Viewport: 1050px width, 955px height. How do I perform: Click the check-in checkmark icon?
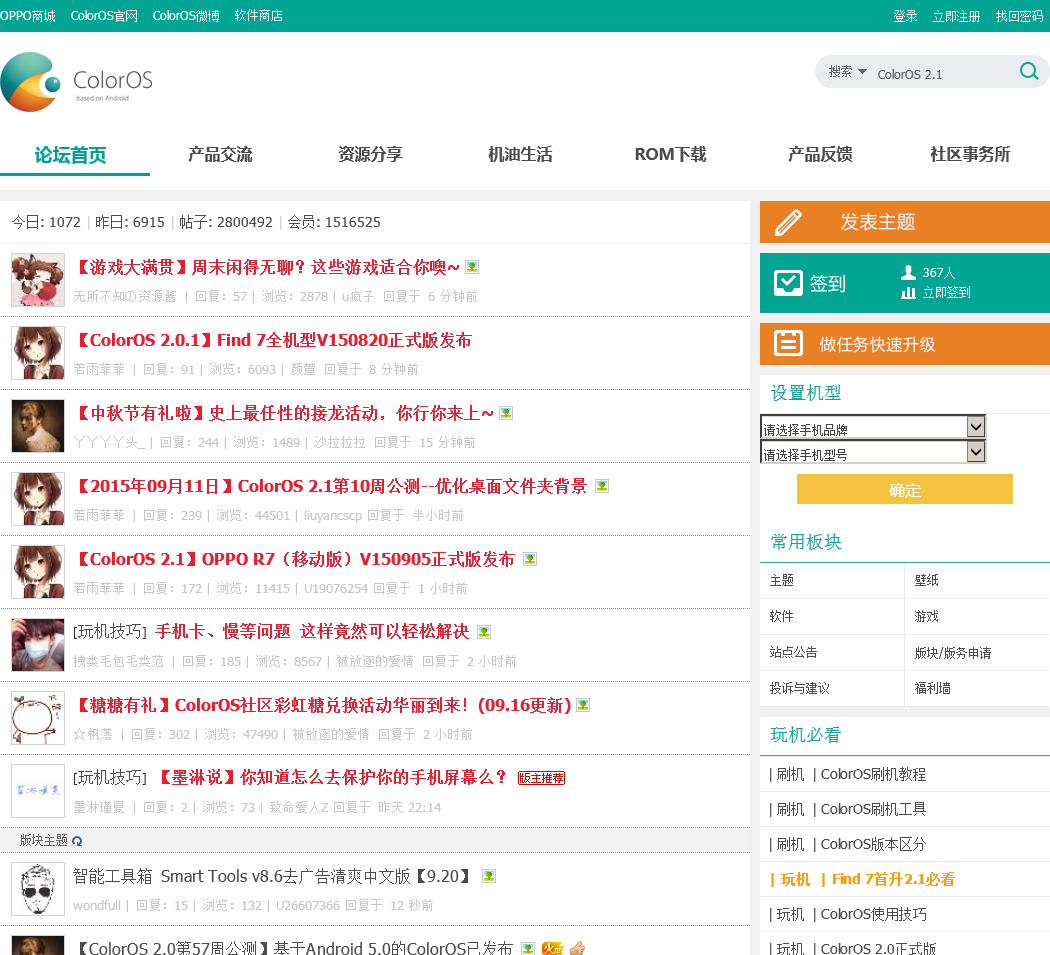[x=789, y=283]
